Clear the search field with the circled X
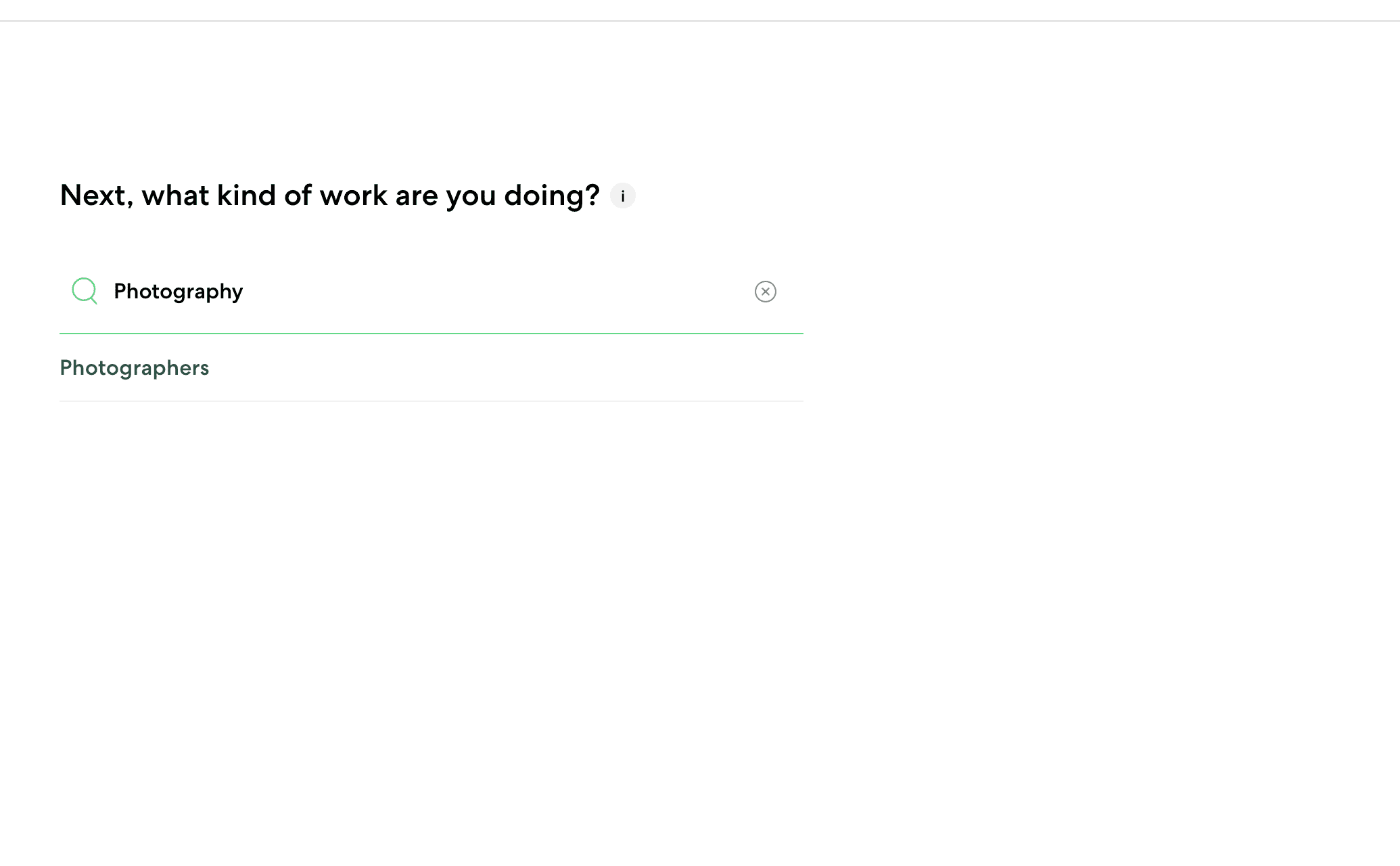 click(765, 292)
